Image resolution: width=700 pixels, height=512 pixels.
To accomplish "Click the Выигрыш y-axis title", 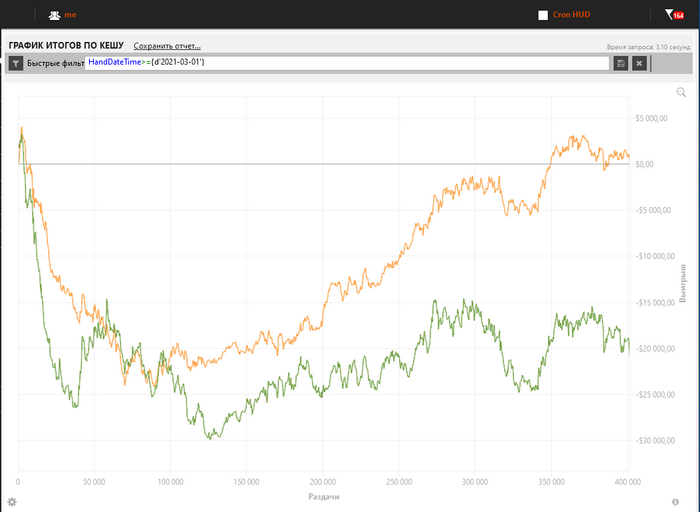I will click(683, 283).
